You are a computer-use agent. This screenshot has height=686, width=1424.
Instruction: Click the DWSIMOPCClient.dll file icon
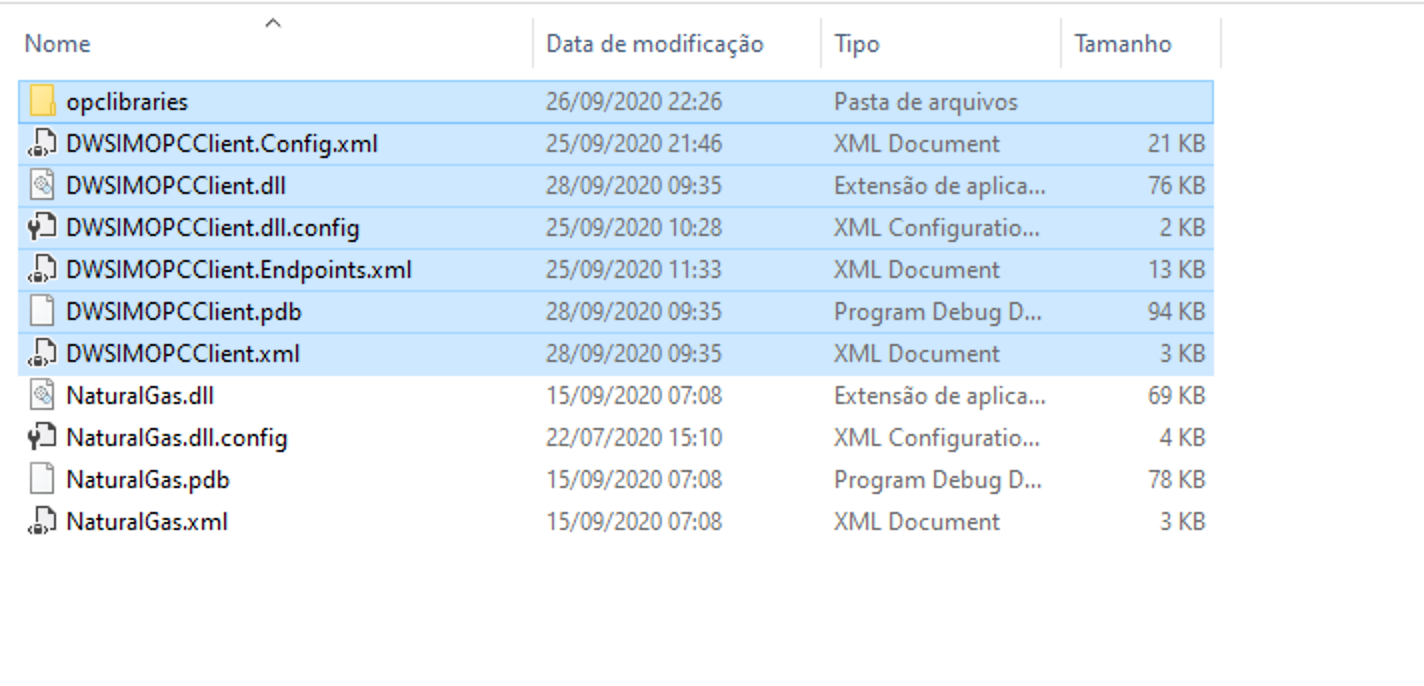pyautogui.click(x=41, y=185)
